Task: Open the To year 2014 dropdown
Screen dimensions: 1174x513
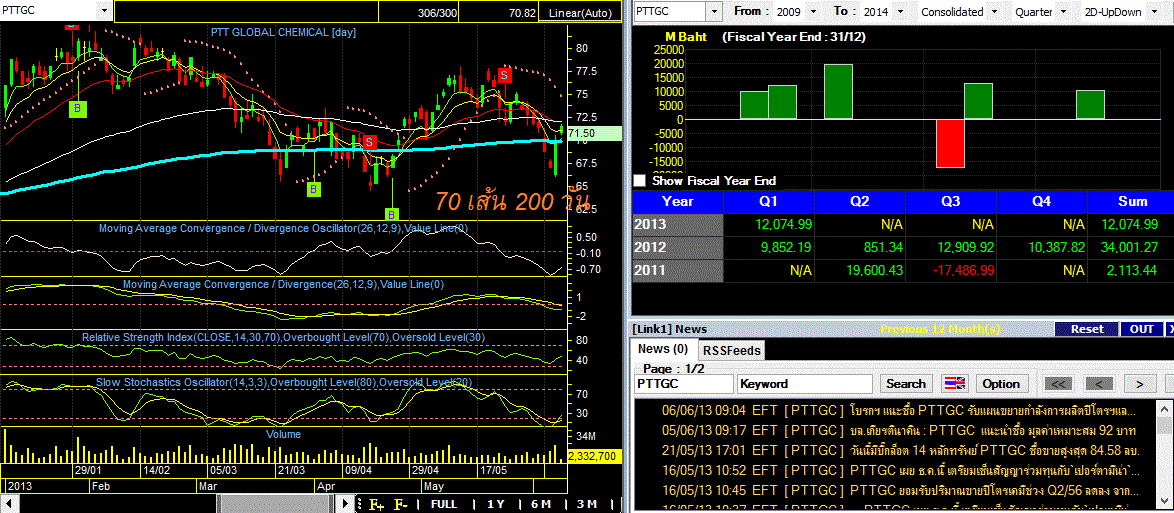Action: pyautogui.click(x=900, y=12)
